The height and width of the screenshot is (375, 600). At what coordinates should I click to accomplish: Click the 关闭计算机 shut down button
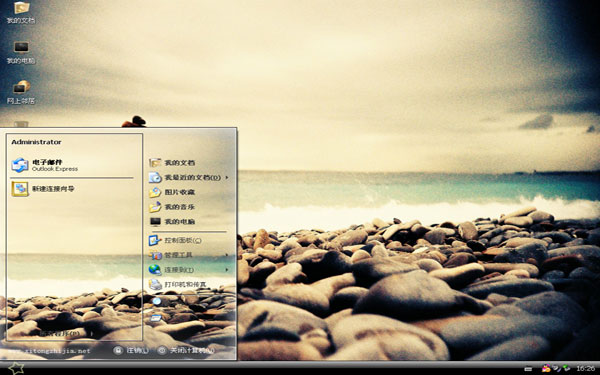(186, 350)
